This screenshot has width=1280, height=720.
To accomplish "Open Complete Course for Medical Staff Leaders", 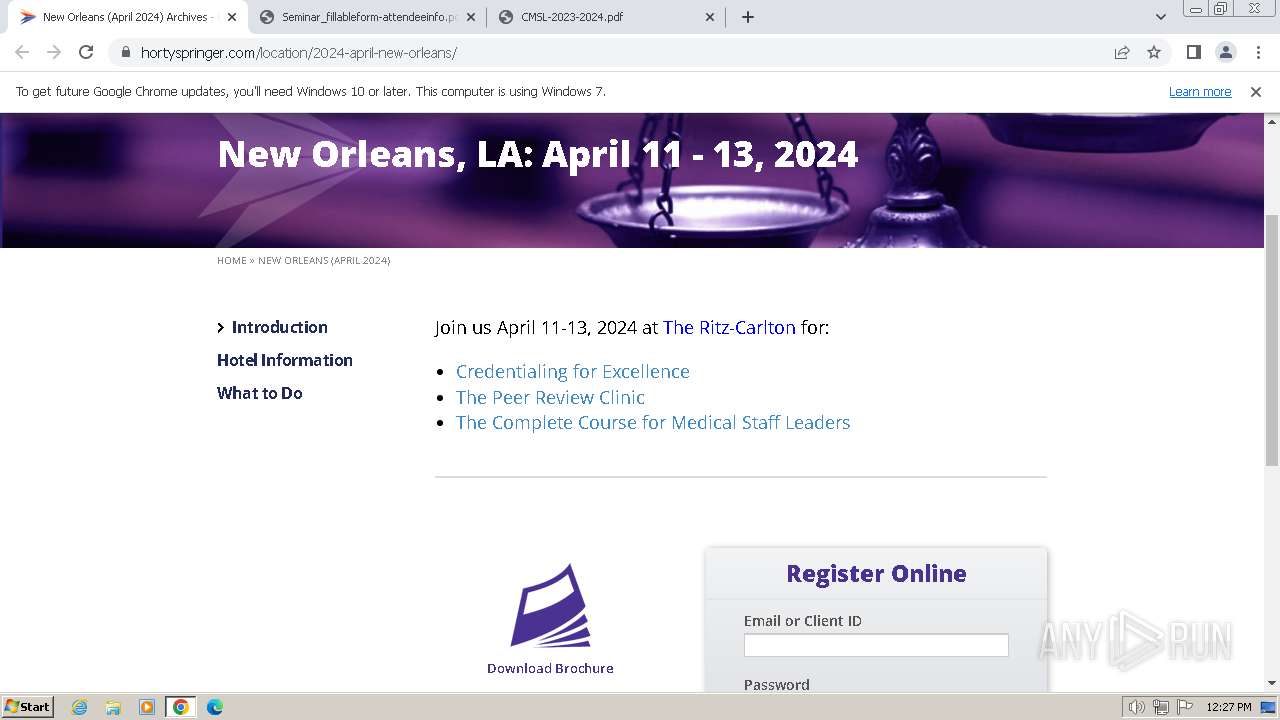I will 653,422.
